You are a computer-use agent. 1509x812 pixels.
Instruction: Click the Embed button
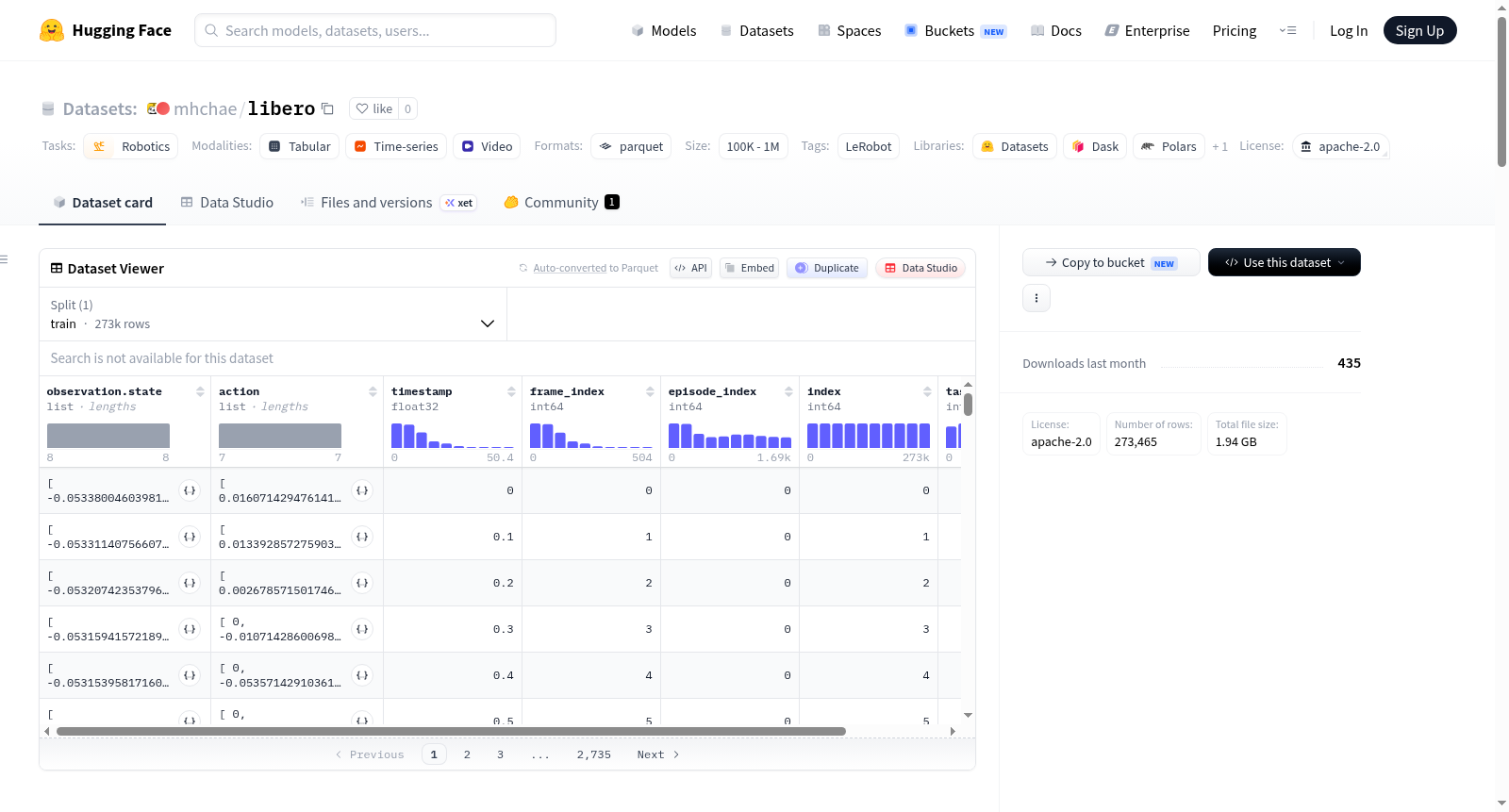(750, 268)
